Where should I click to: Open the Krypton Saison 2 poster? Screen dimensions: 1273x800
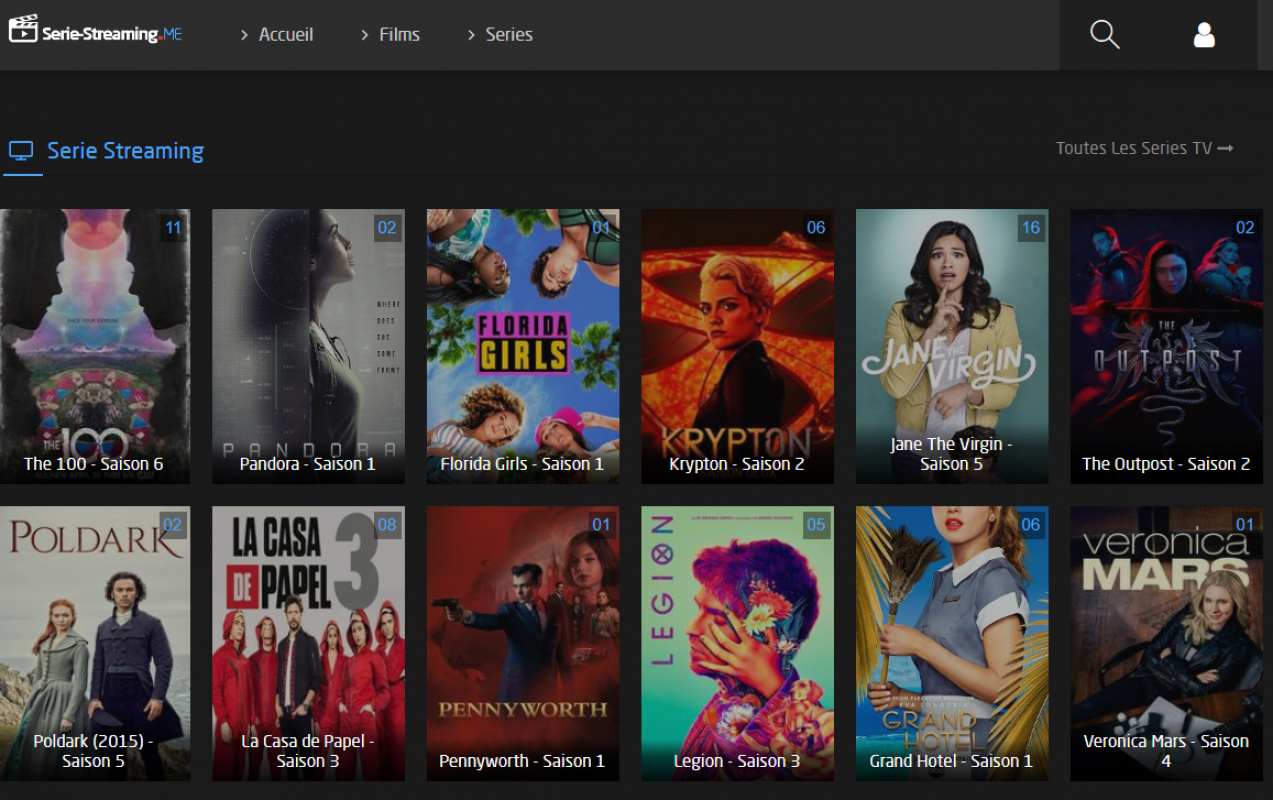[x=737, y=346]
